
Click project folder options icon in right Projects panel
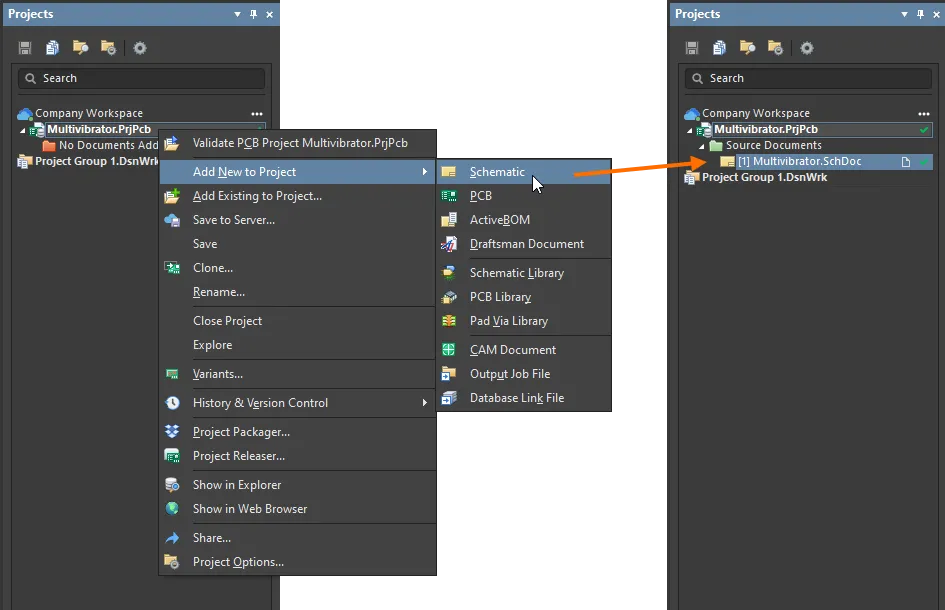click(776, 48)
